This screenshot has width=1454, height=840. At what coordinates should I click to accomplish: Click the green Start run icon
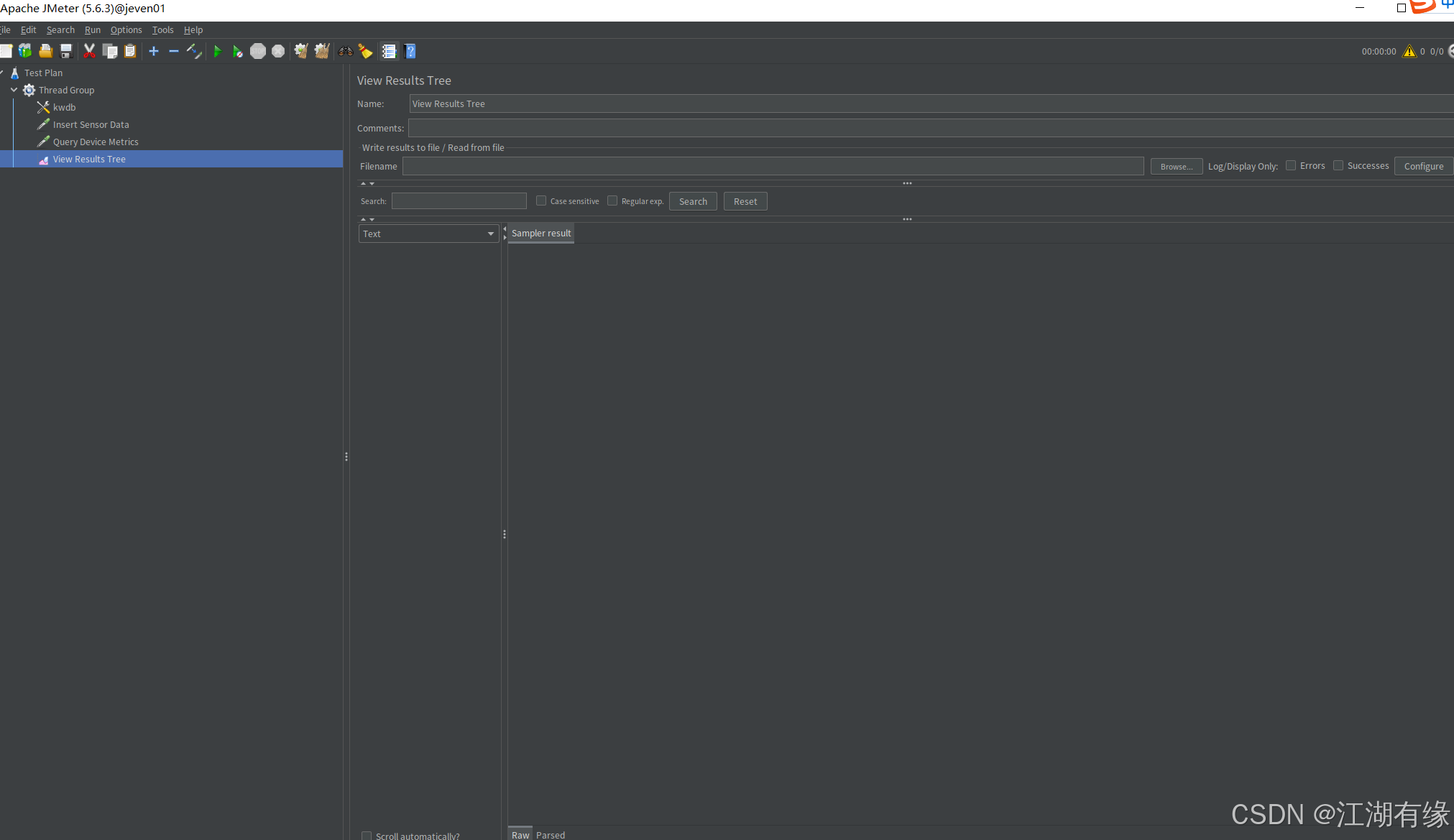[x=217, y=51]
